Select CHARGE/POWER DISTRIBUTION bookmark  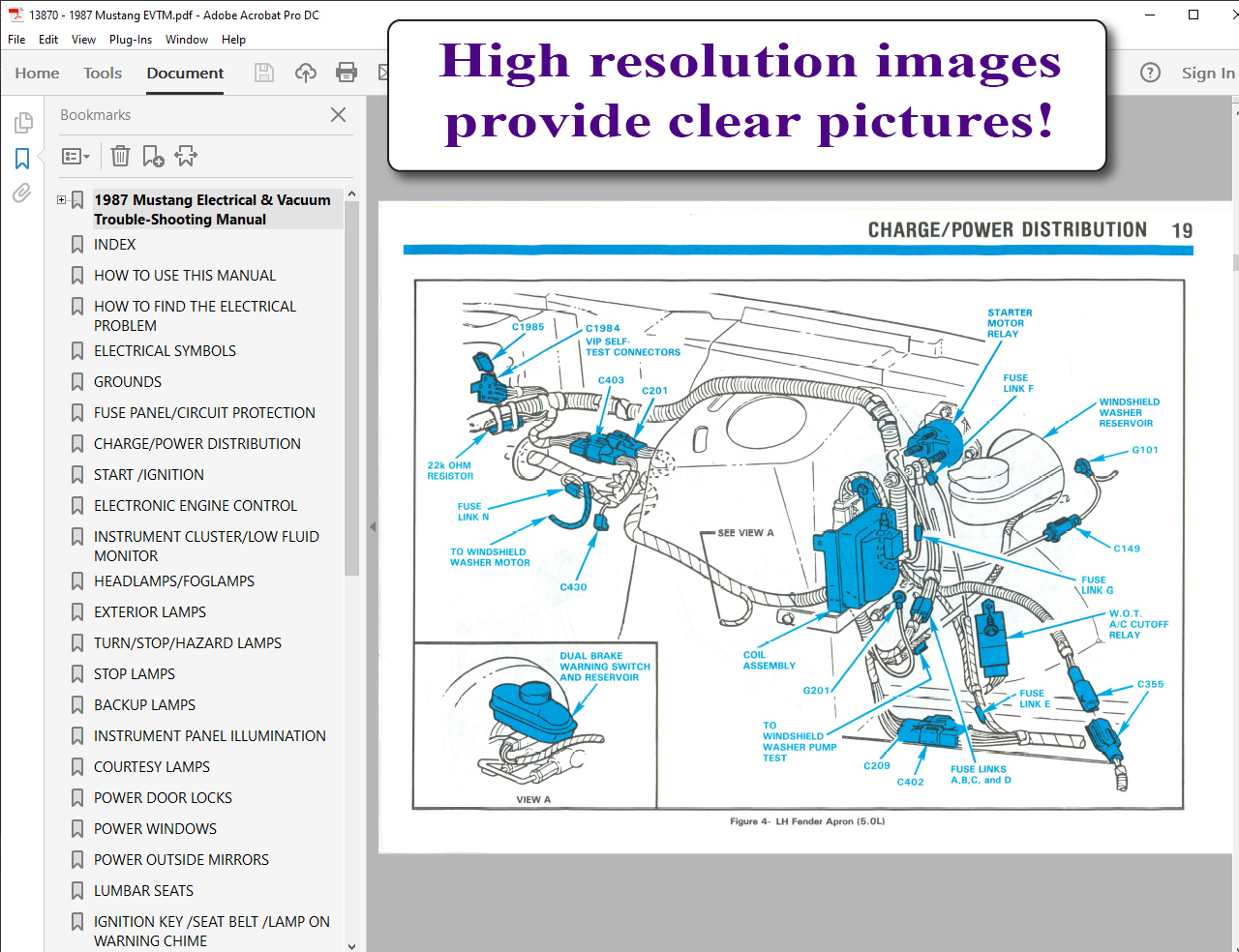(197, 444)
